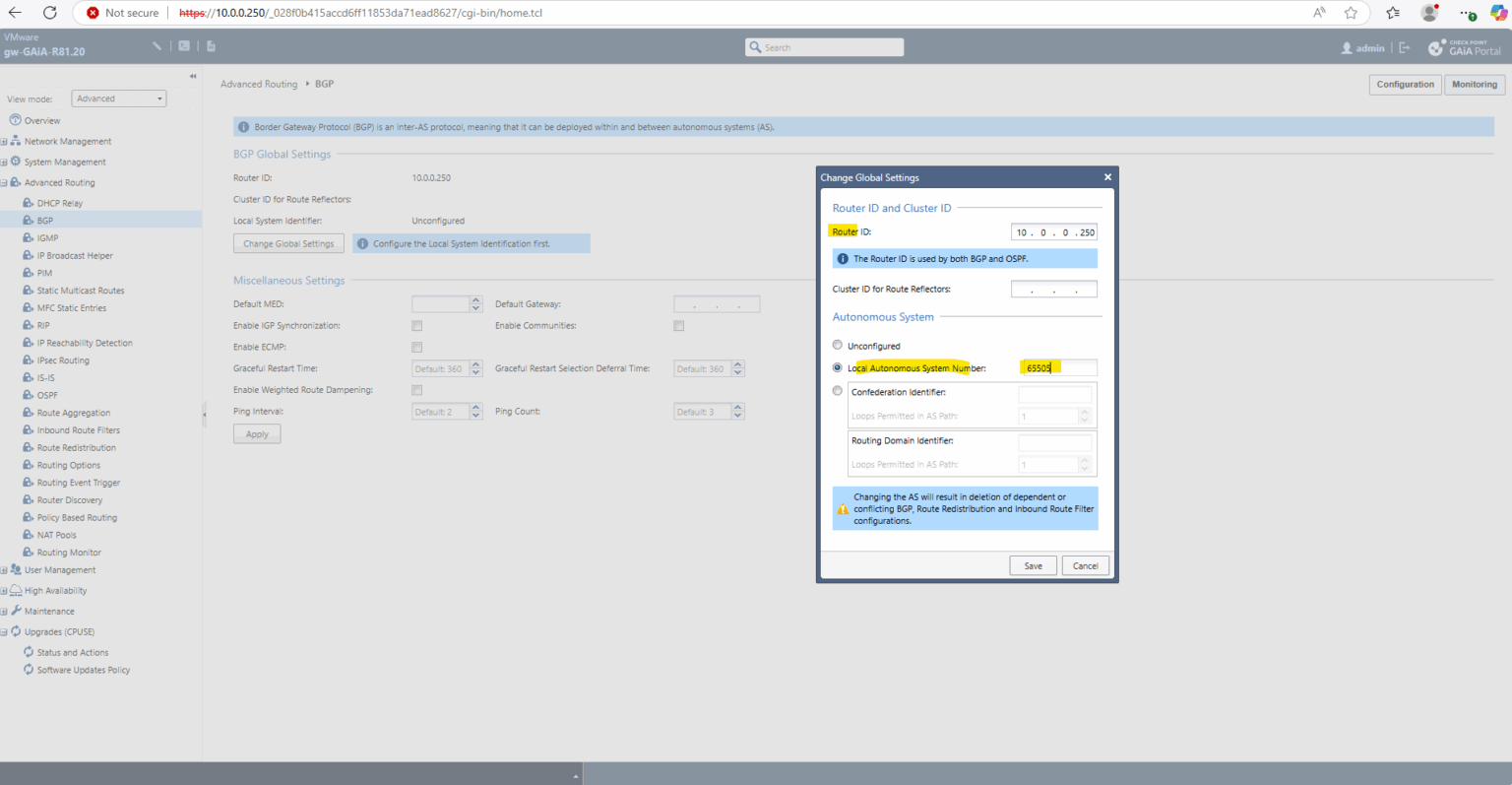Open the Copilot icon in the browser toolbar

coord(1499,13)
